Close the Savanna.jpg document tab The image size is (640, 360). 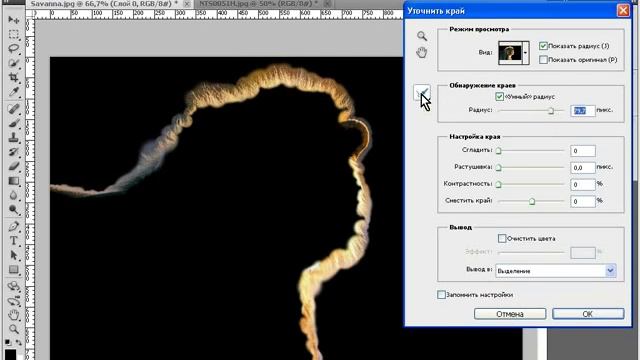[187, 4]
